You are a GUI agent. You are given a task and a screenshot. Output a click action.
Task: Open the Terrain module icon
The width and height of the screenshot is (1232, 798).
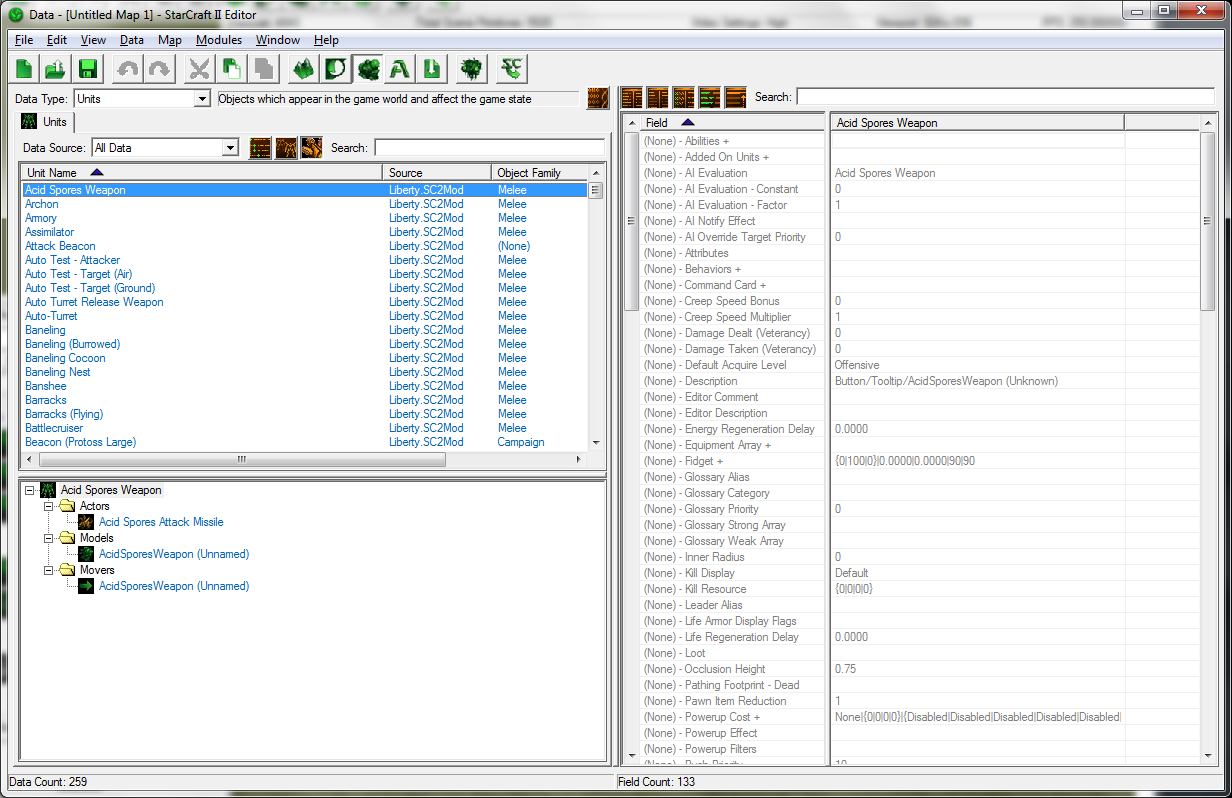click(305, 69)
